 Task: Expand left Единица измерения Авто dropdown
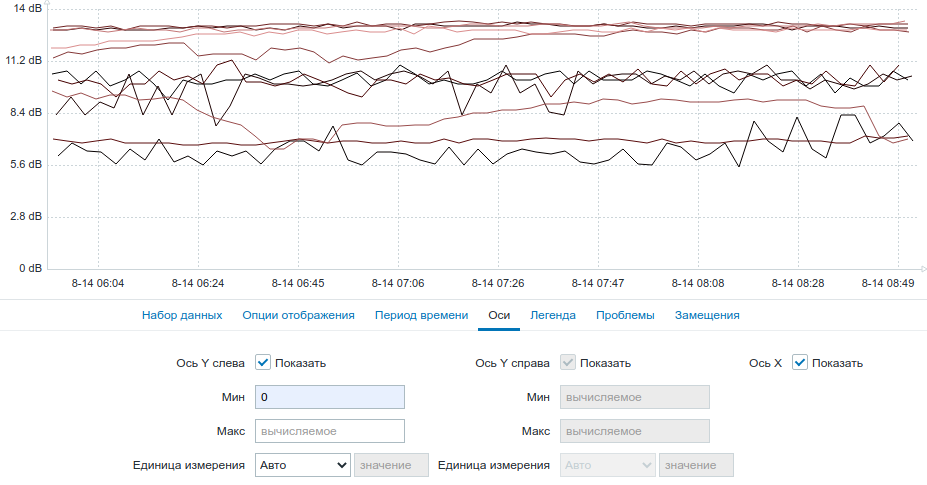point(303,465)
